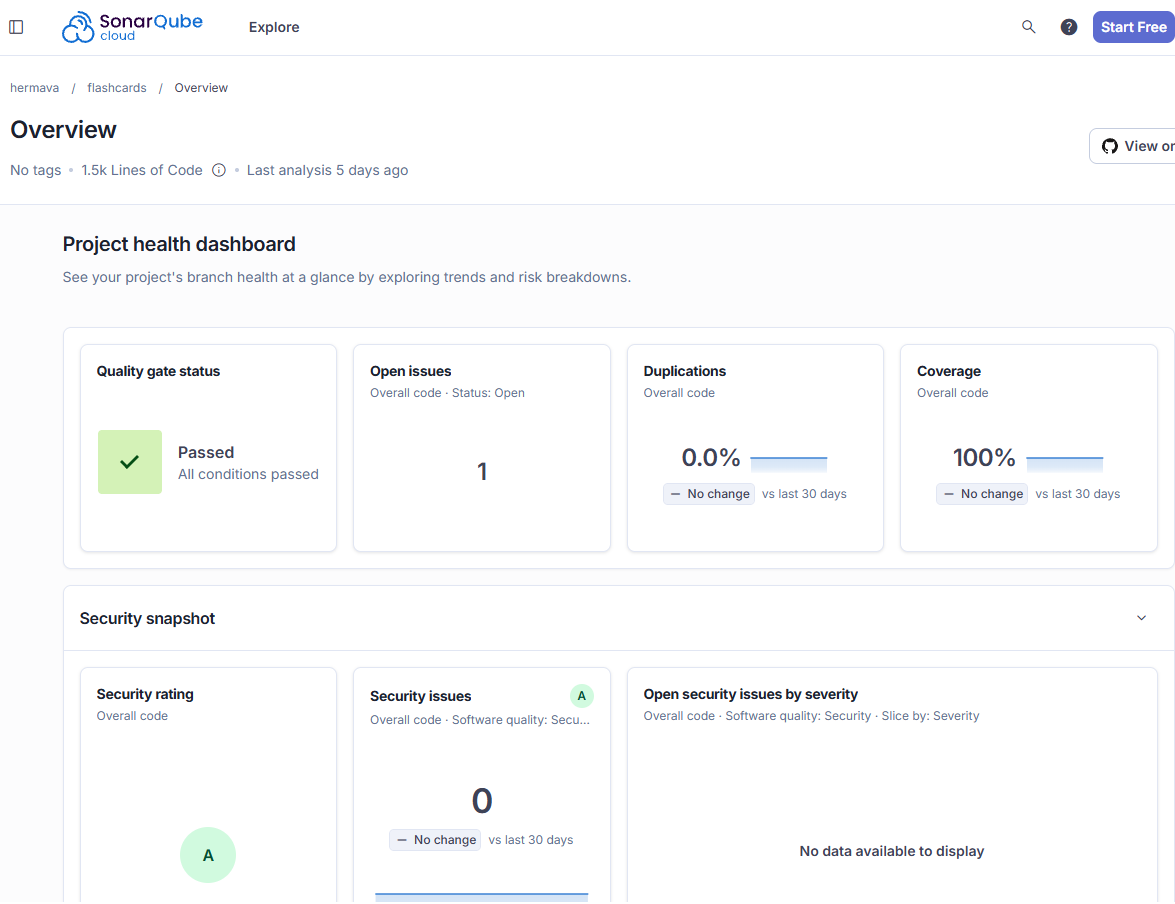The width and height of the screenshot is (1175, 904).
Task: Click No change badge under Coverage
Action: (982, 494)
